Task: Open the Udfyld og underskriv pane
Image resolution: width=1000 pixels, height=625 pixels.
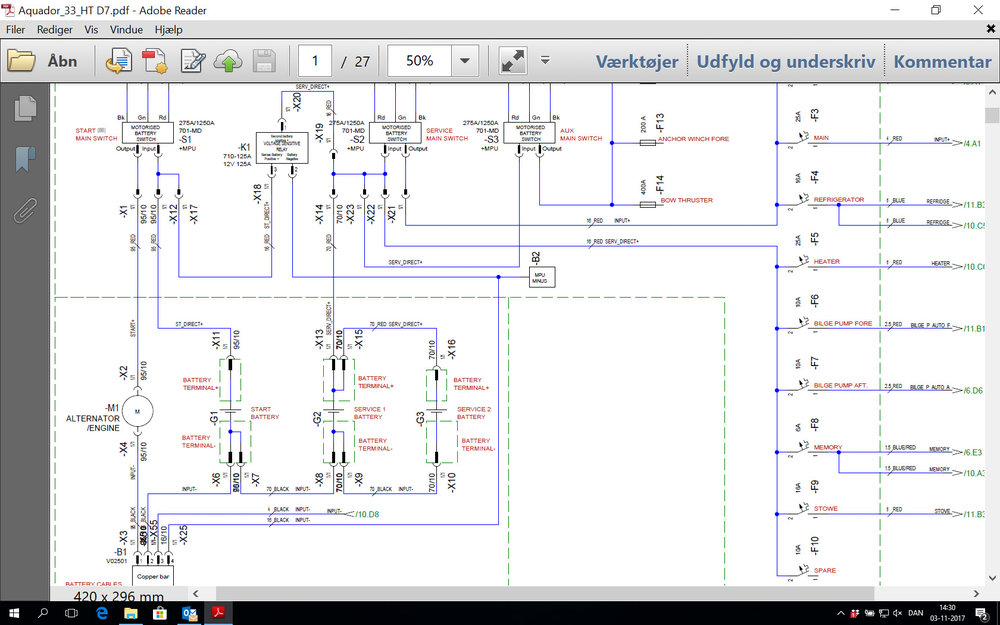Action: pos(786,61)
